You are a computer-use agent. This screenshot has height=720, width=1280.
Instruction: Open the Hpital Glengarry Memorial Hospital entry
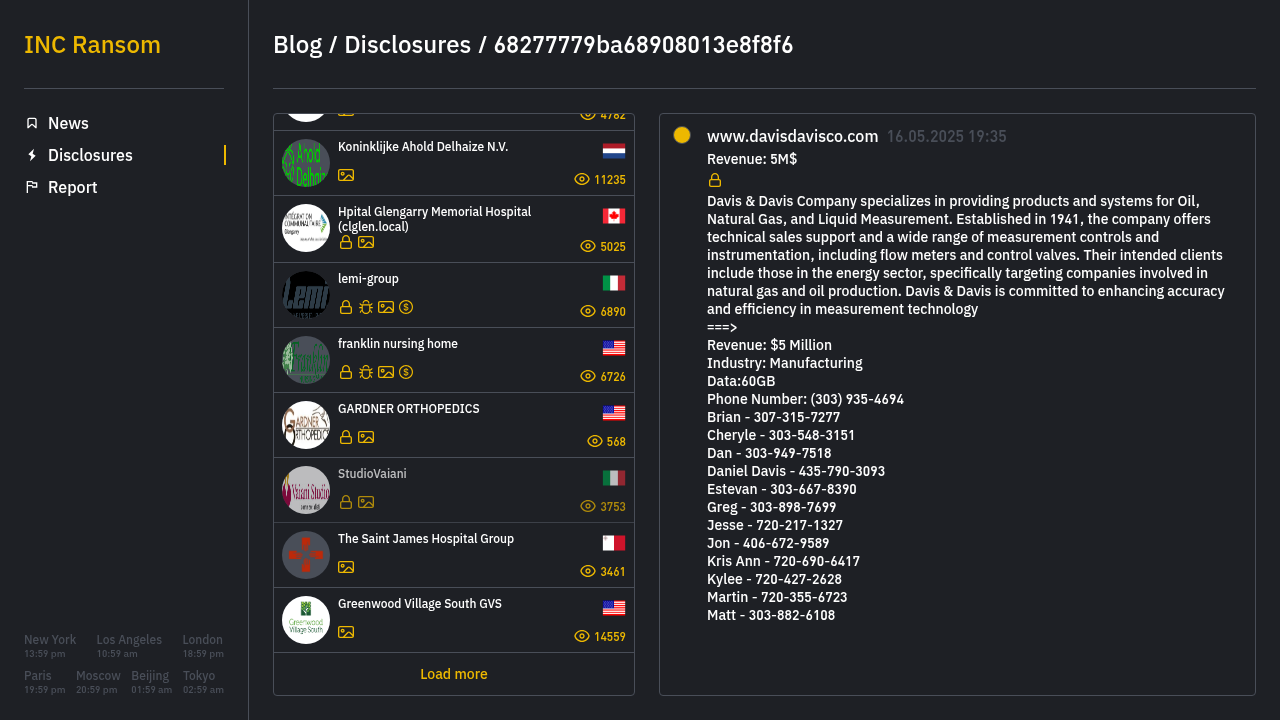pos(454,229)
